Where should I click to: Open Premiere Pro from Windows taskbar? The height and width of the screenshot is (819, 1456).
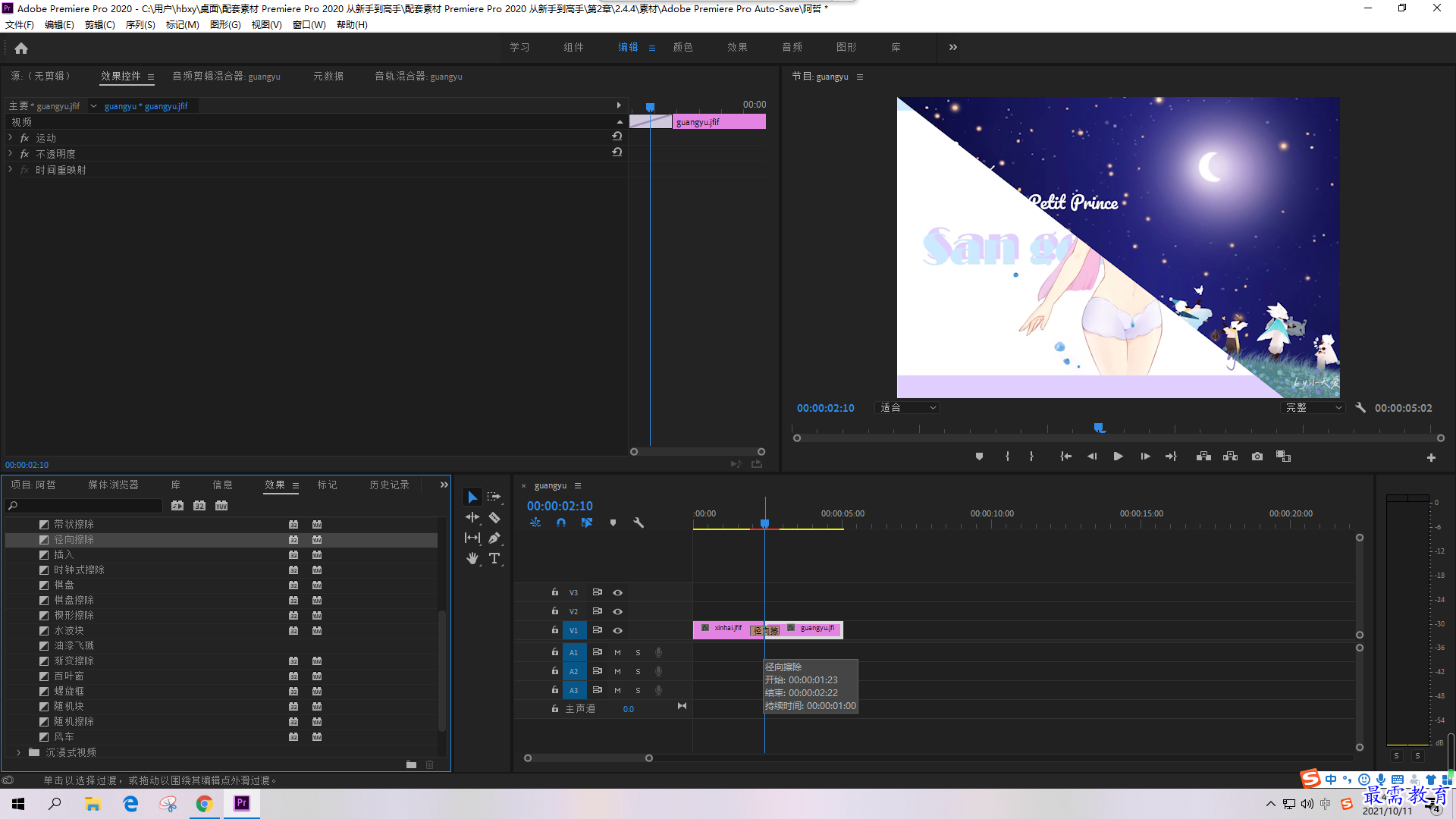[242, 803]
